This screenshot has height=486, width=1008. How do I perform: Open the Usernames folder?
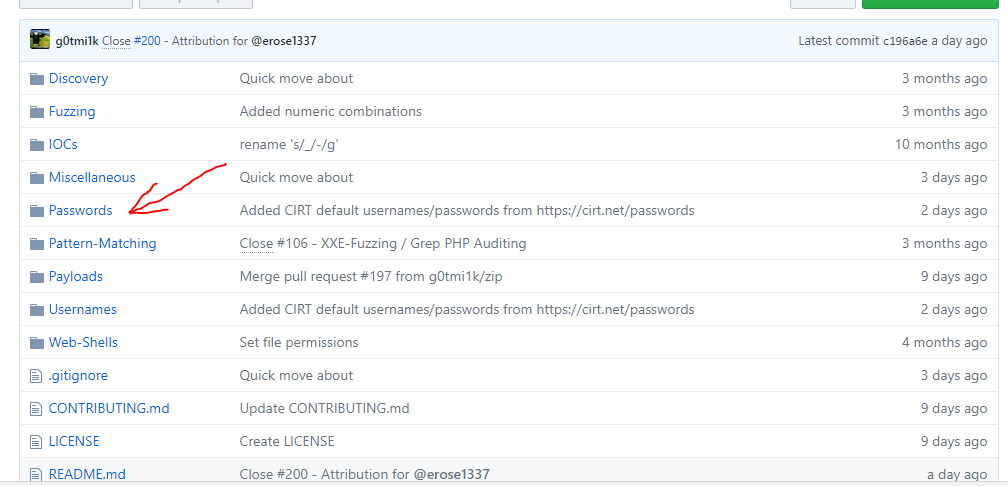pos(82,310)
